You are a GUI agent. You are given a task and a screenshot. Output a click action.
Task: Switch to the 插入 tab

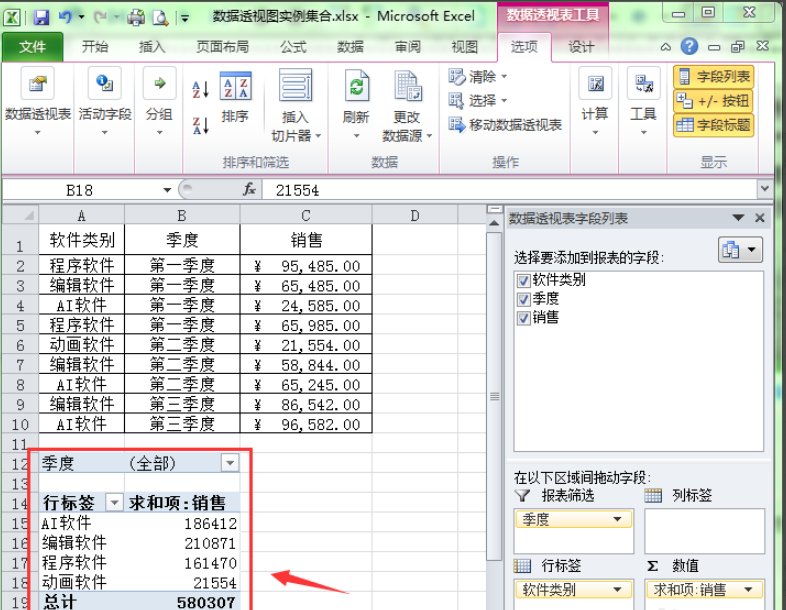point(152,47)
